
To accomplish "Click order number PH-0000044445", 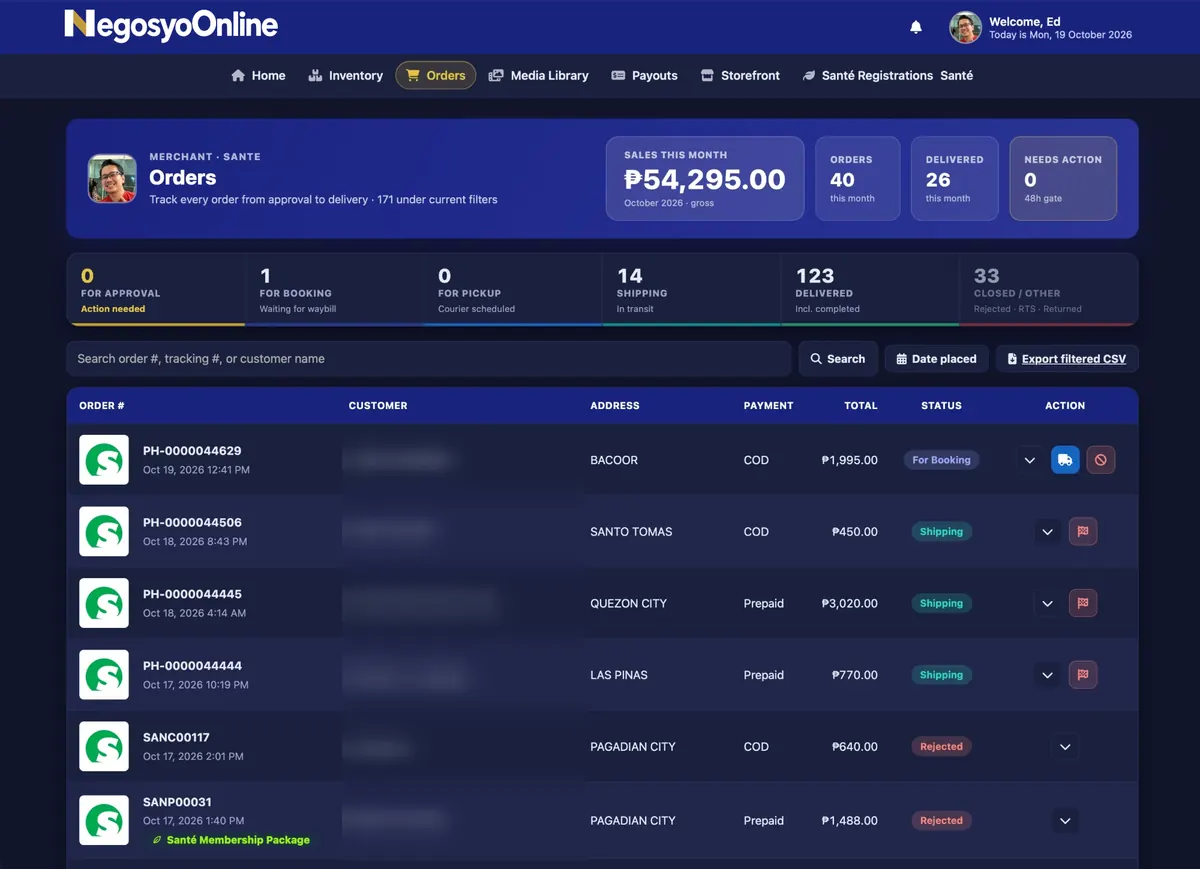I will point(192,594).
